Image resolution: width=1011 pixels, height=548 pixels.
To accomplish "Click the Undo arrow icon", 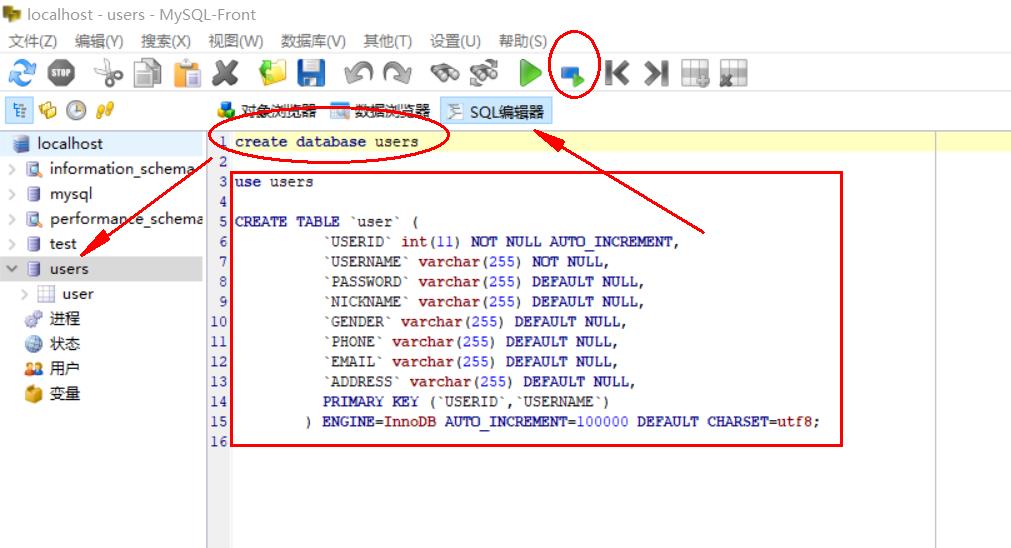I will click(x=358, y=73).
